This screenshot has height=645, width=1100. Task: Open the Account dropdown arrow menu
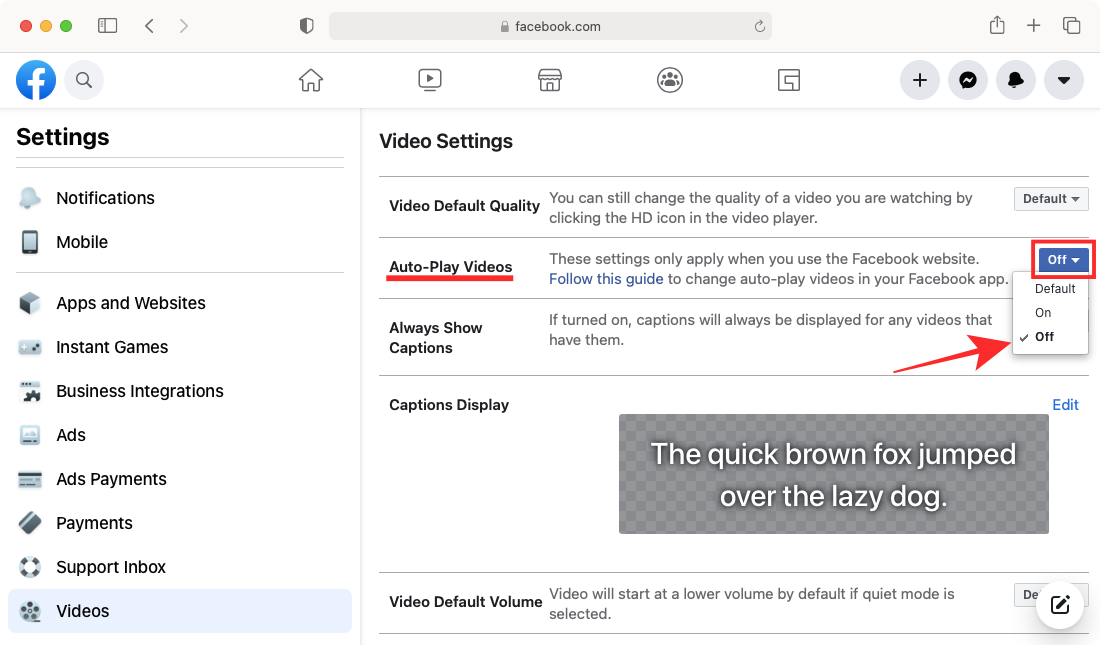(1064, 80)
